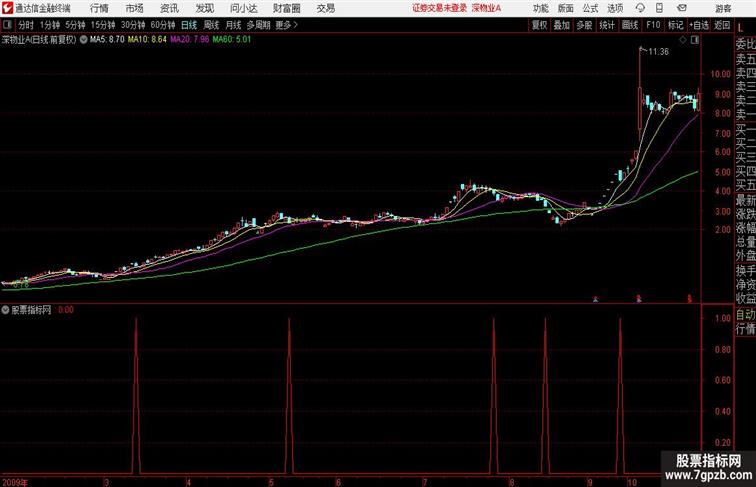This screenshot has height=487, width=756.
Task: Click the L tab on right panel
Action: tap(741, 28)
